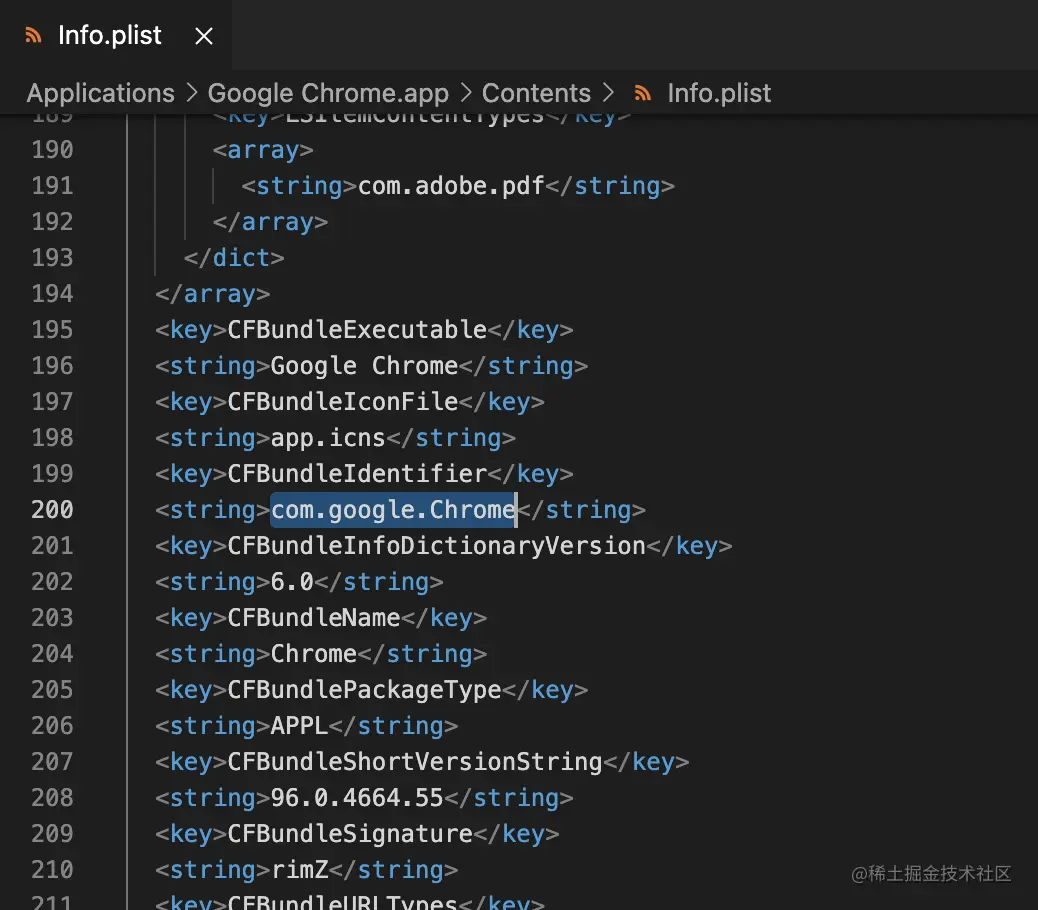The image size is (1038, 910).
Task: Click the 6.0 string value
Action: [292, 582]
